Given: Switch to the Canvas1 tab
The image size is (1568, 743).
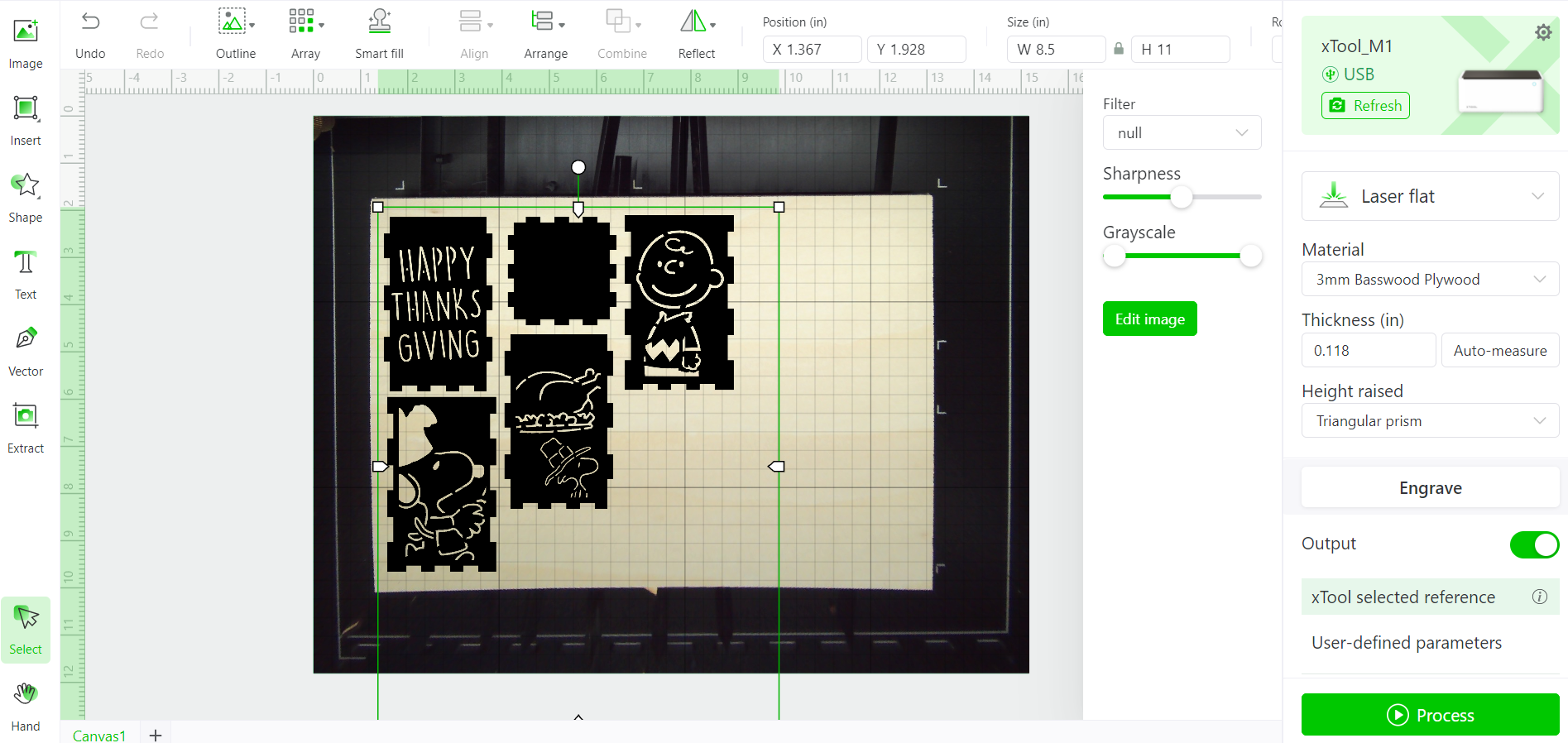Looking at the screenshot, I should [99, 735].
